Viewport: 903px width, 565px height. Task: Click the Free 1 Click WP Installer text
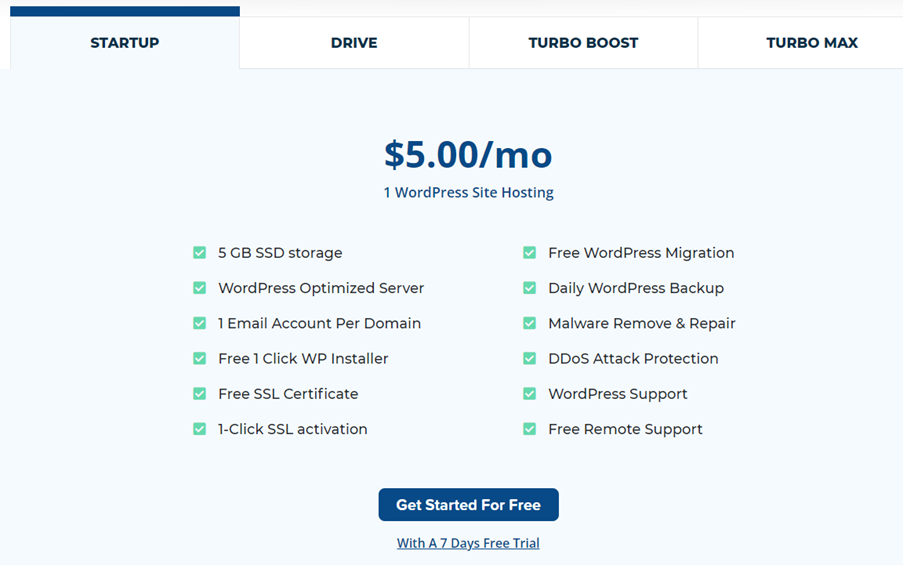pos(303,358)
